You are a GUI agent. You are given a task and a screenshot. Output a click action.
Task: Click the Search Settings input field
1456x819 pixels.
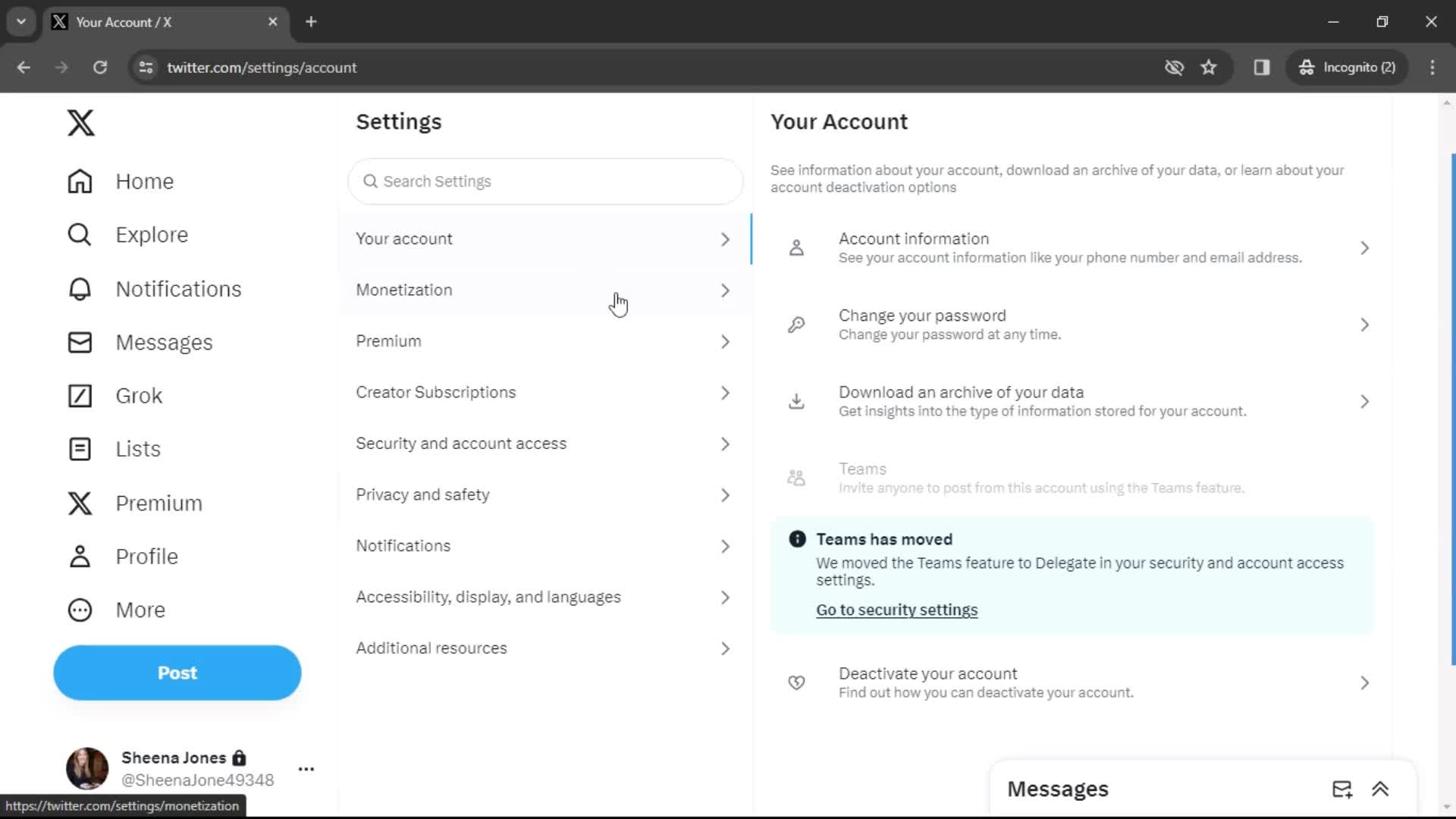click(546, 181)
